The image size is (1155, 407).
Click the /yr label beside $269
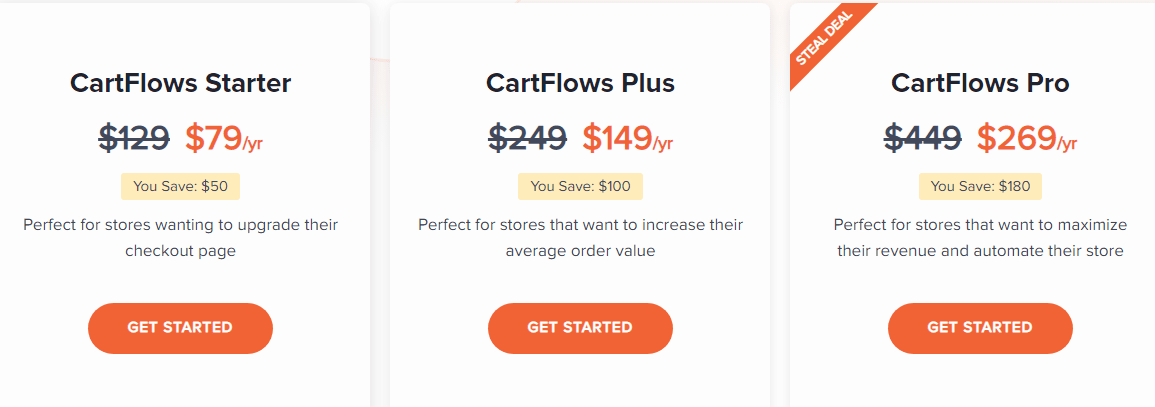coord(1067,144)
